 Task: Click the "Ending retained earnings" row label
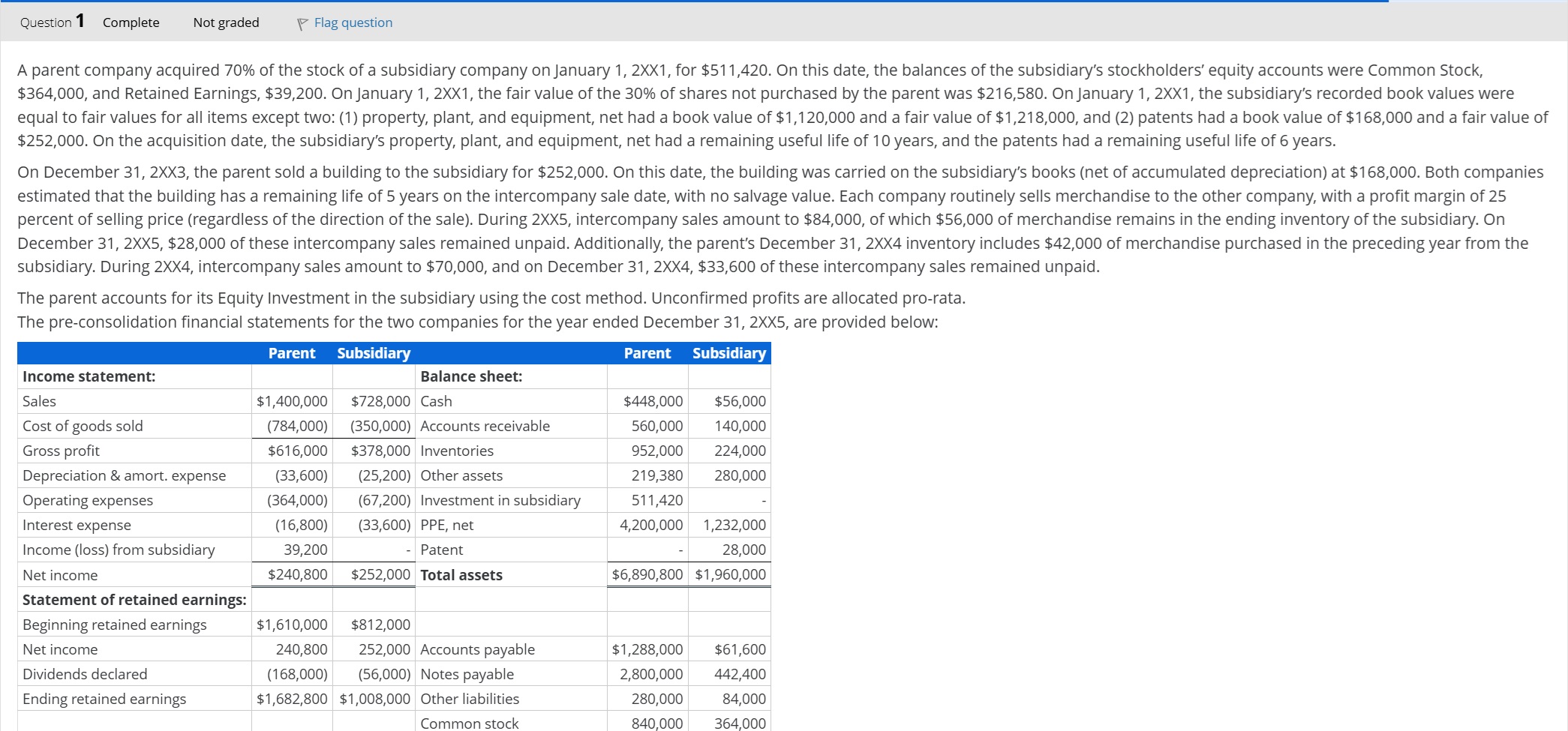click(104, 699)
